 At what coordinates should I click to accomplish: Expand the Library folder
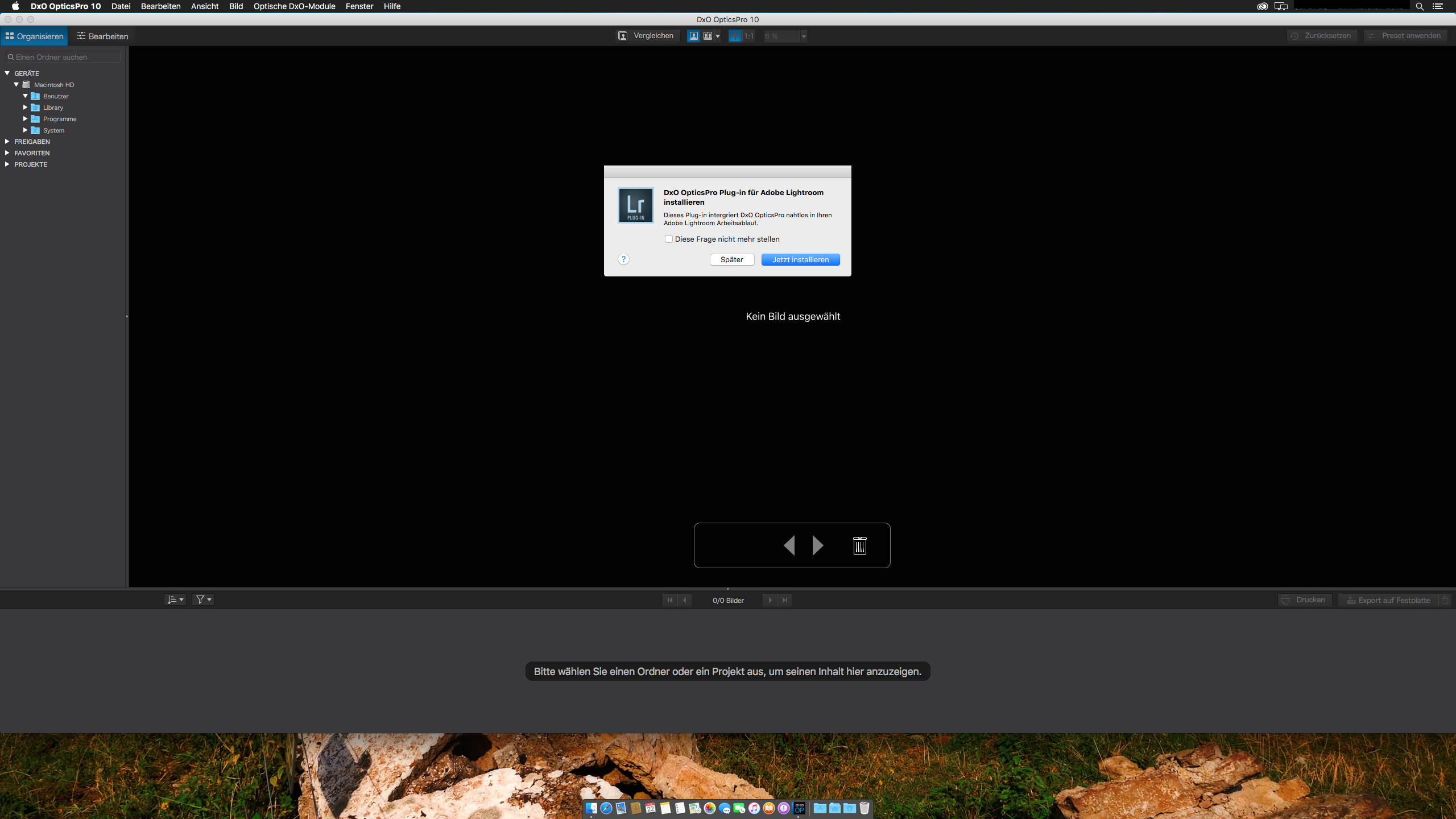pyautogui.click(x=26, y=107)
